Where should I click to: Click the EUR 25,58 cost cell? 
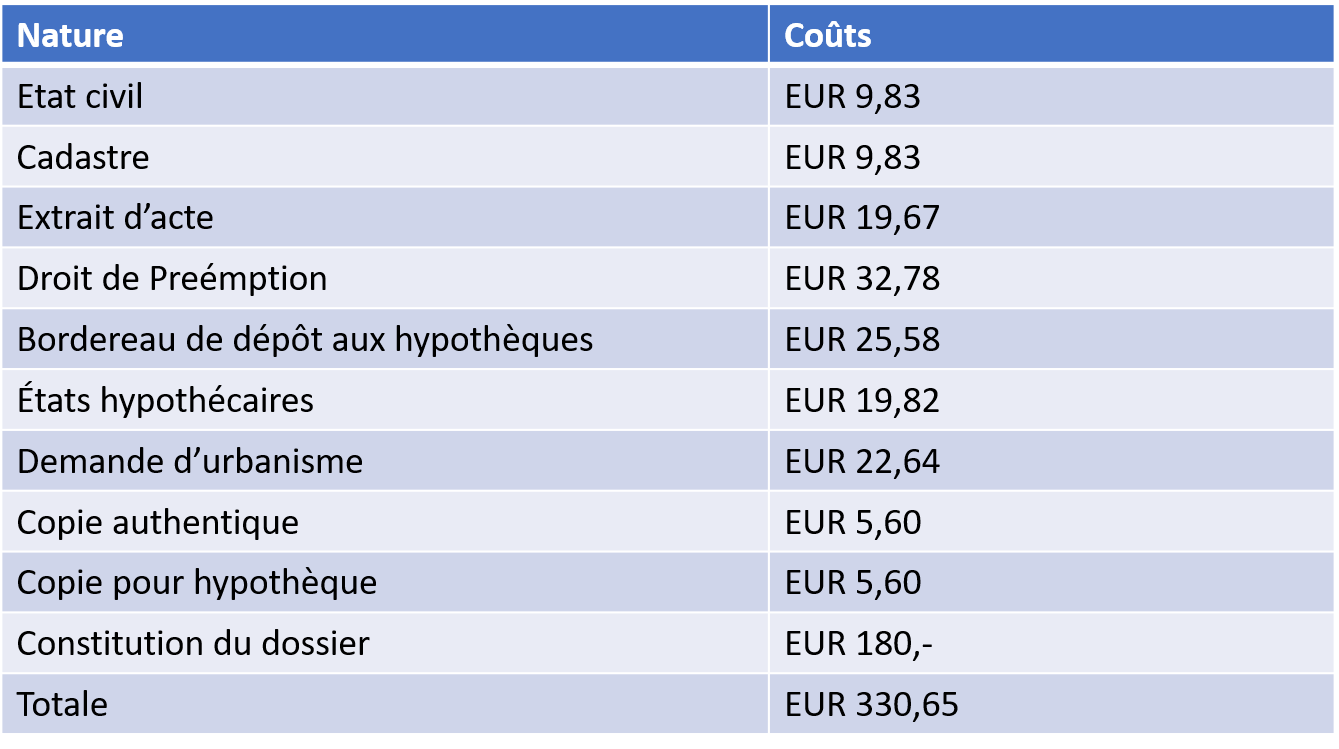point(1052,339)
